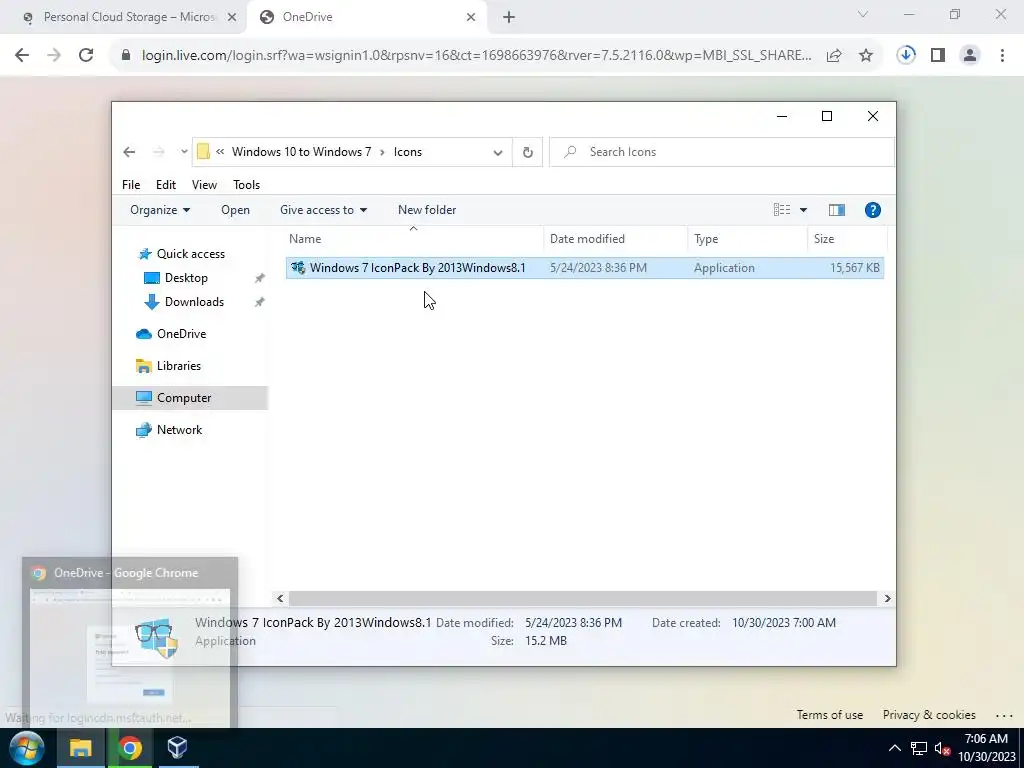Image resolution: width=1024 pixels, height=768 pixels.
Task: Open Network in navigation pane
Action: [179, 430]
